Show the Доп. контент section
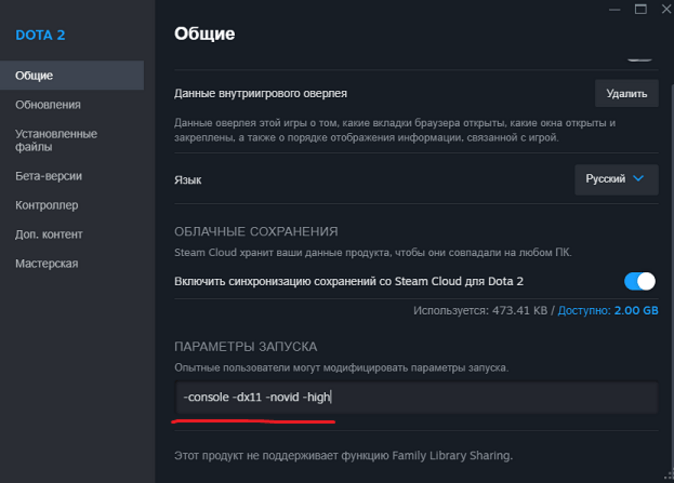The image size is (674, 483). 49,234
